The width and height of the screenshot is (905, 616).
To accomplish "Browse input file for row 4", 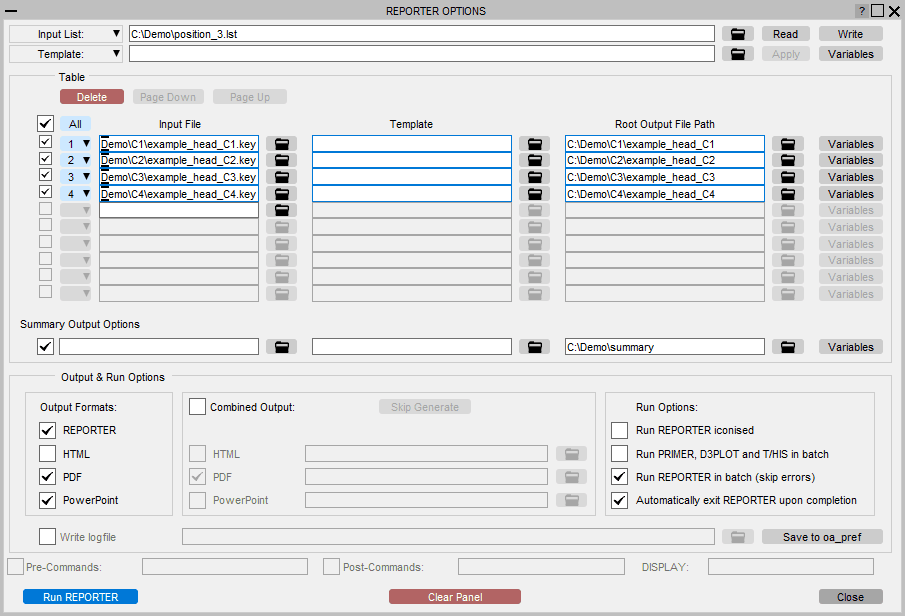I will click(x=281, y=193).
